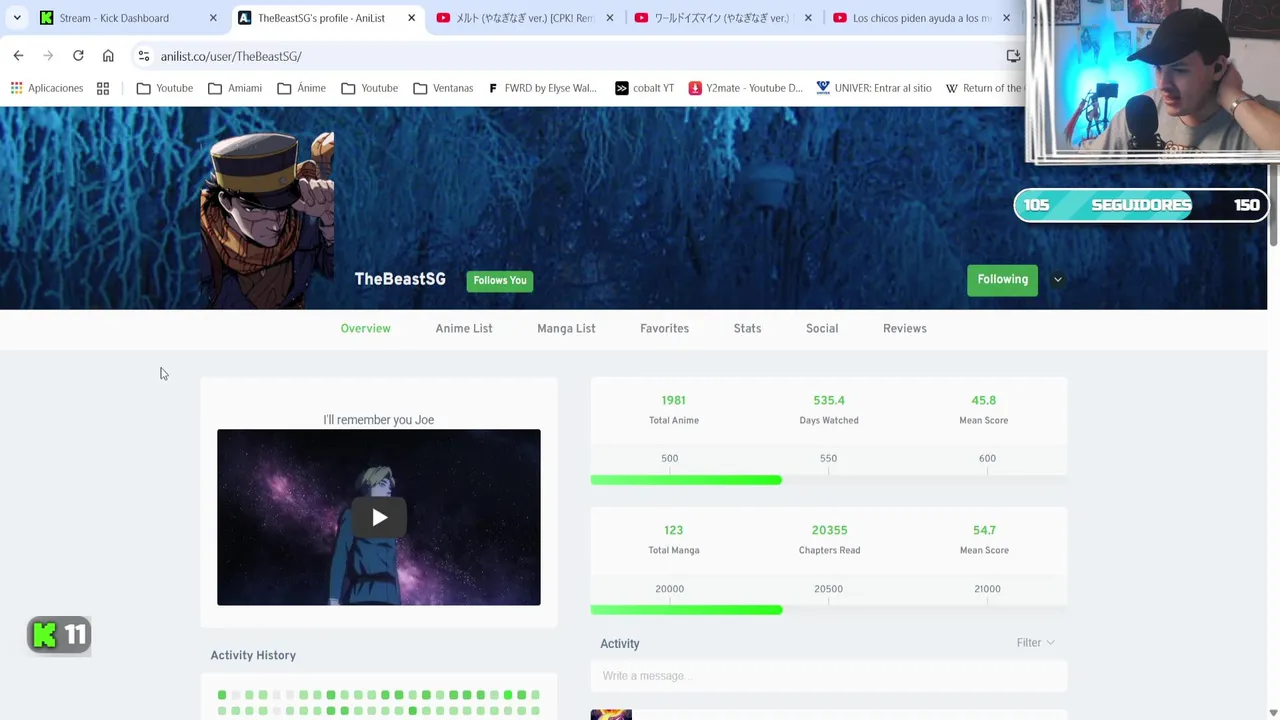Open the Anime List tab

point(464,328)
